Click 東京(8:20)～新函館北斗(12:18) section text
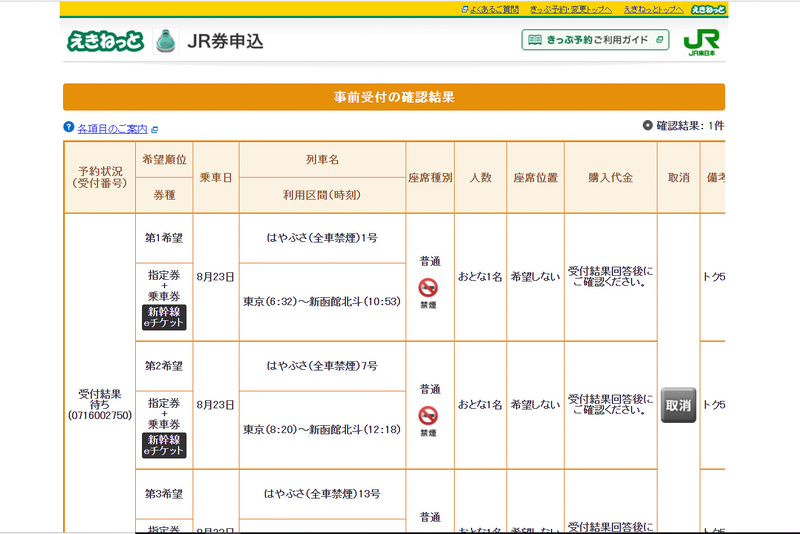The width and height of the screenshot is (800, 534). click(x=322, y=430)
